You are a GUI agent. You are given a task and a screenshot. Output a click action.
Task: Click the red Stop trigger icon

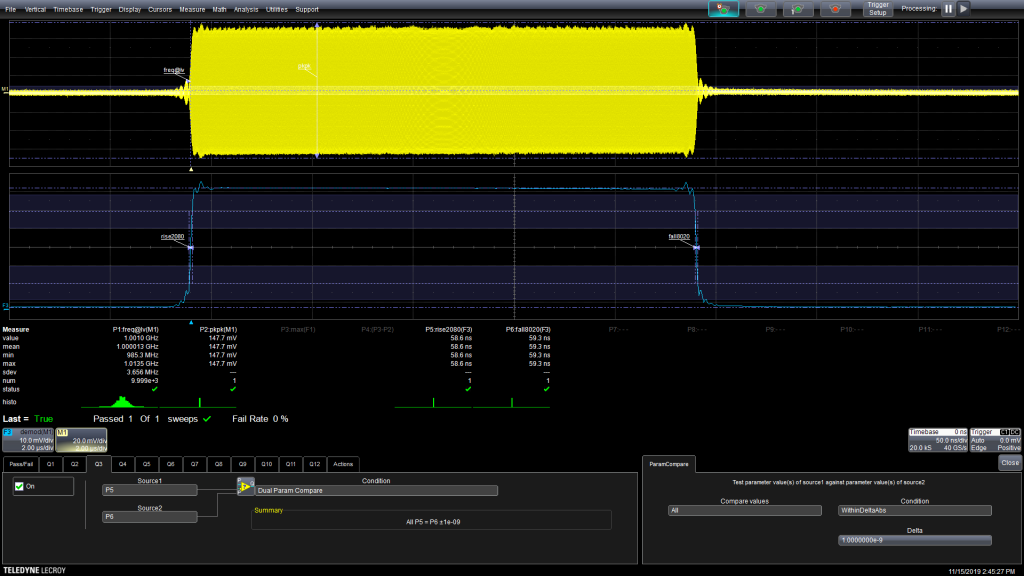835,8
